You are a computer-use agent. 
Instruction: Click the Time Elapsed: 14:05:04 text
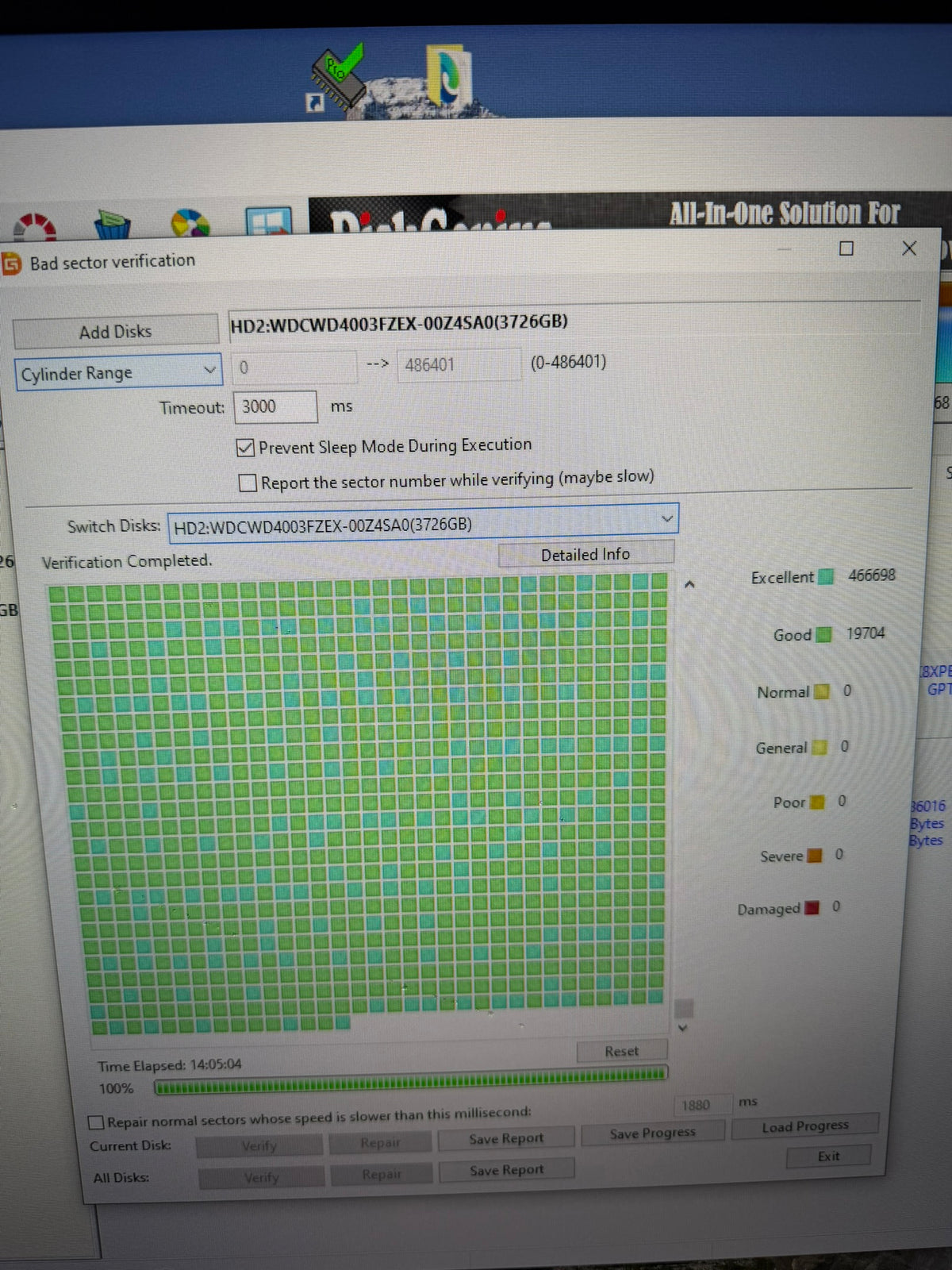coord(170,1065)
